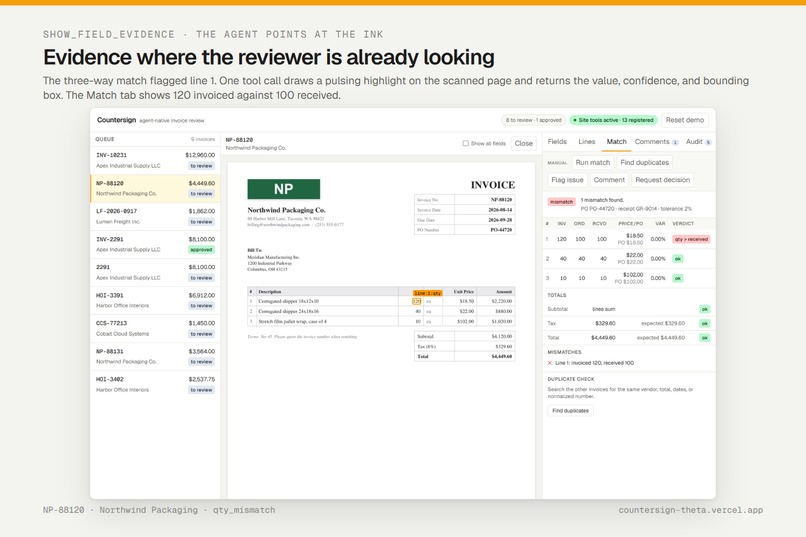Open HOI-3391 Harbor Office Interiors invoice
Screen dimensions: 806x537
pos(155,300)
